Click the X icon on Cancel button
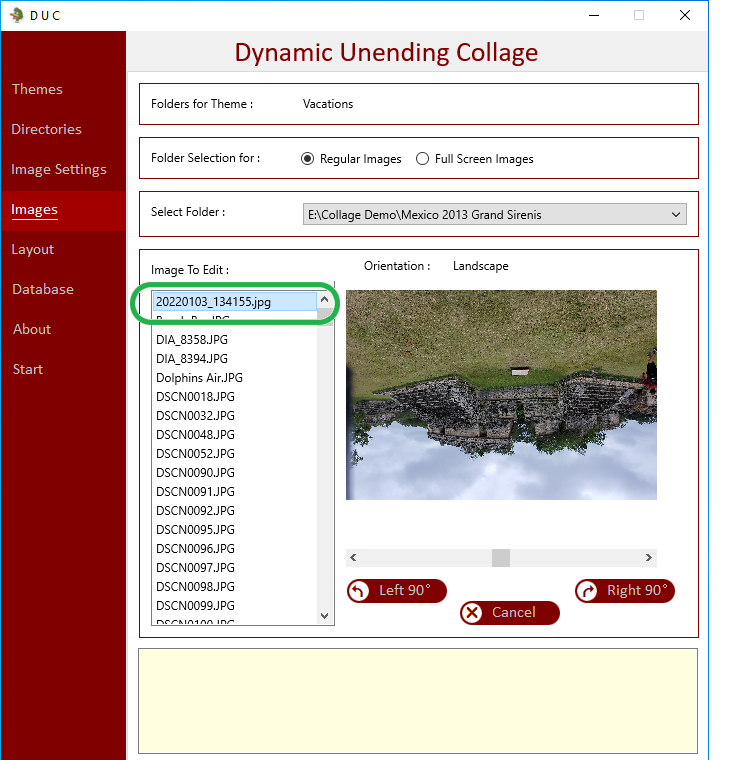 pos(472,613)
